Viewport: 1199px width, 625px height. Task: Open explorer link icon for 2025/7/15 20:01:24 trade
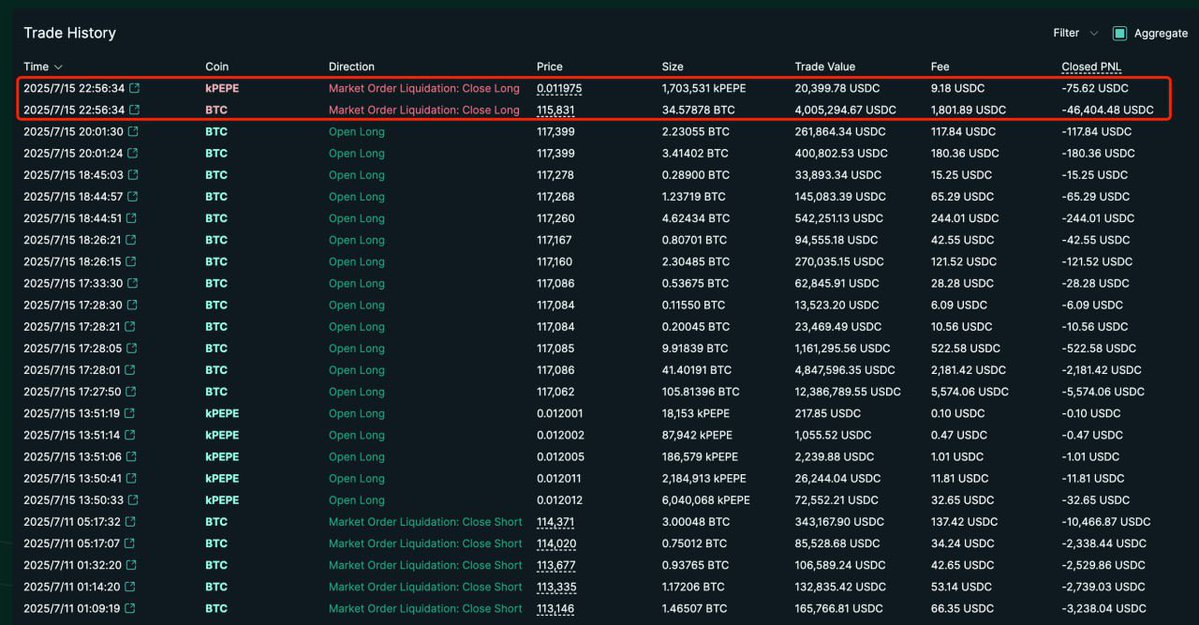click(132, 153)
